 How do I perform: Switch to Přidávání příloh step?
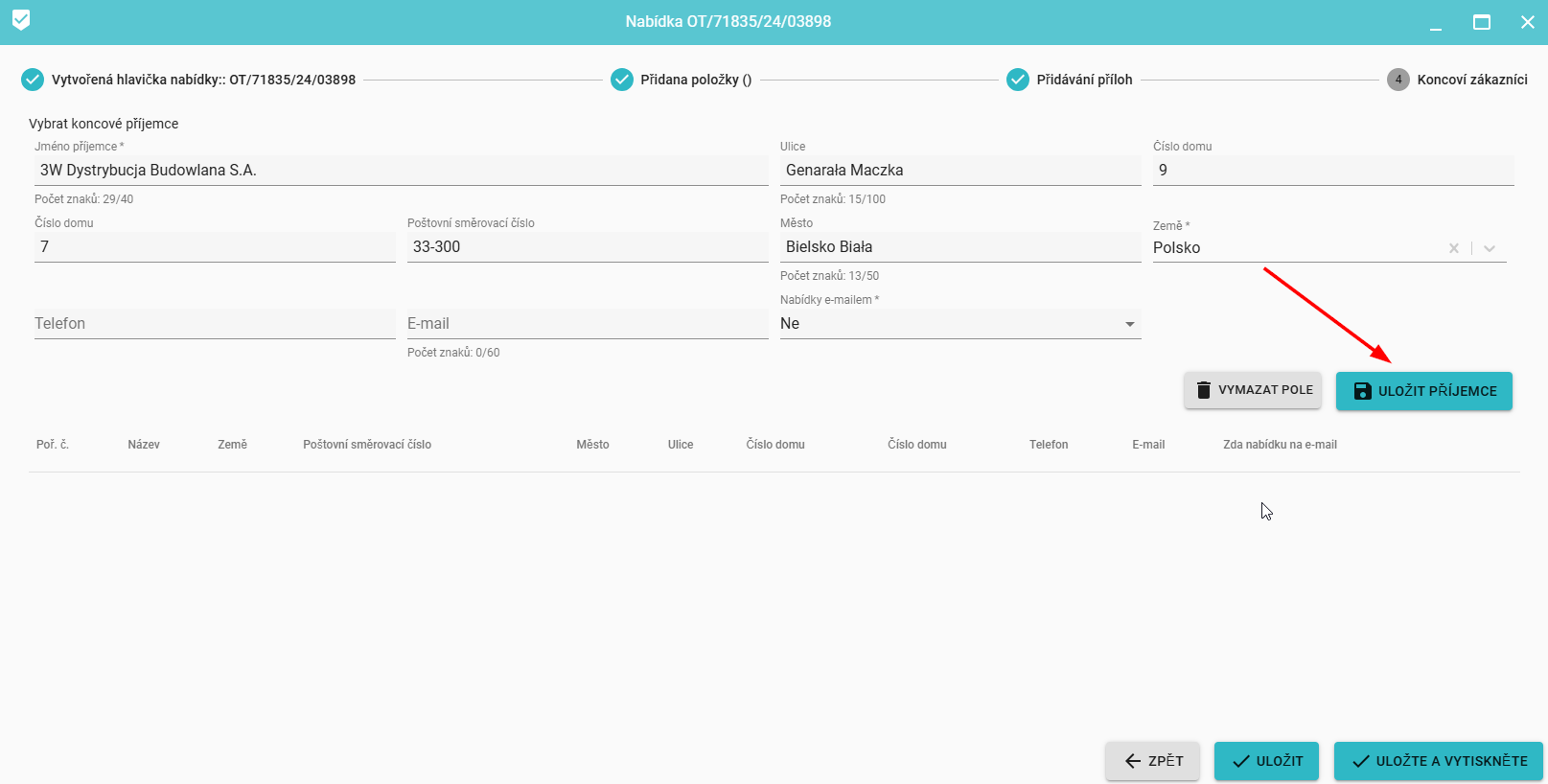(x=1084, y=80)
